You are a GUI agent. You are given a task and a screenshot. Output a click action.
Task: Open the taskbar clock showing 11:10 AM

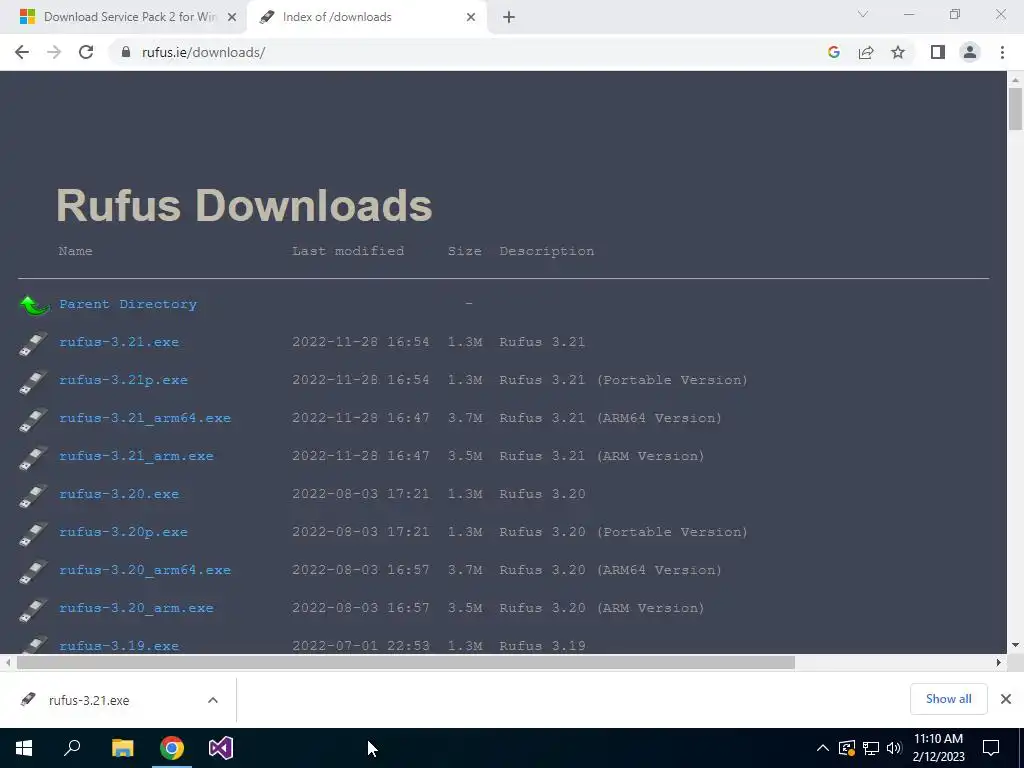pyautogui.click(x=938, y=748)
